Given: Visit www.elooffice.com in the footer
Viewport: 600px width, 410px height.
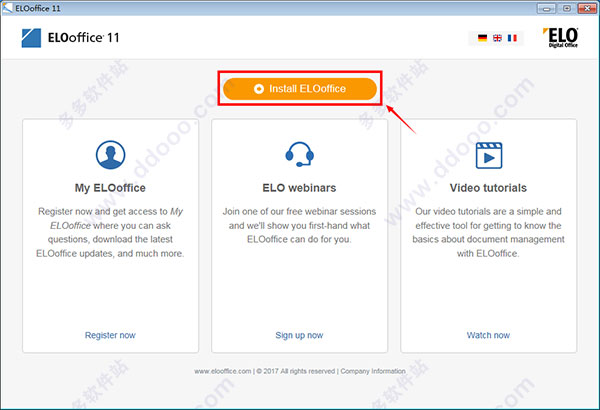Looking at the screenshot, I should pyautogui.click(x=223, y=371).
